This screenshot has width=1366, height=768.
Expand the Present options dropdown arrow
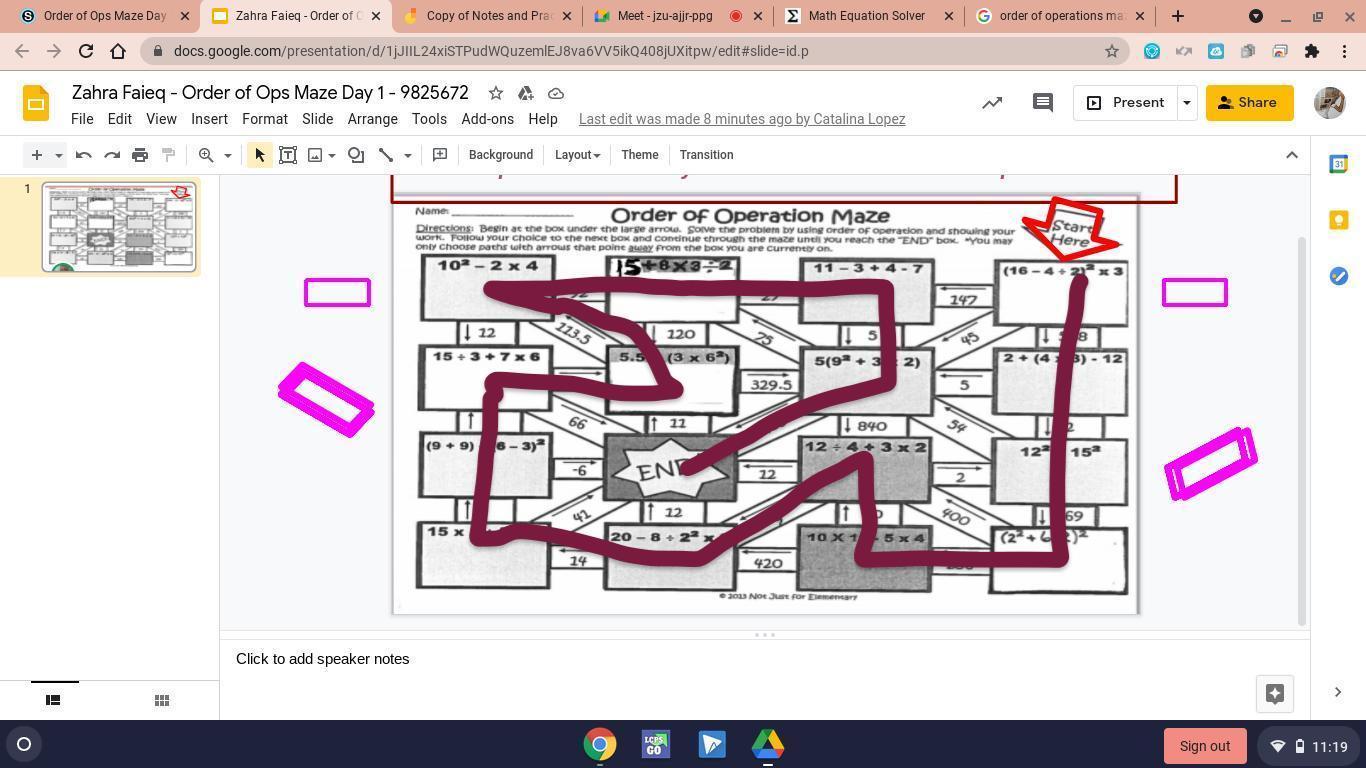[x=1186, y=103]
